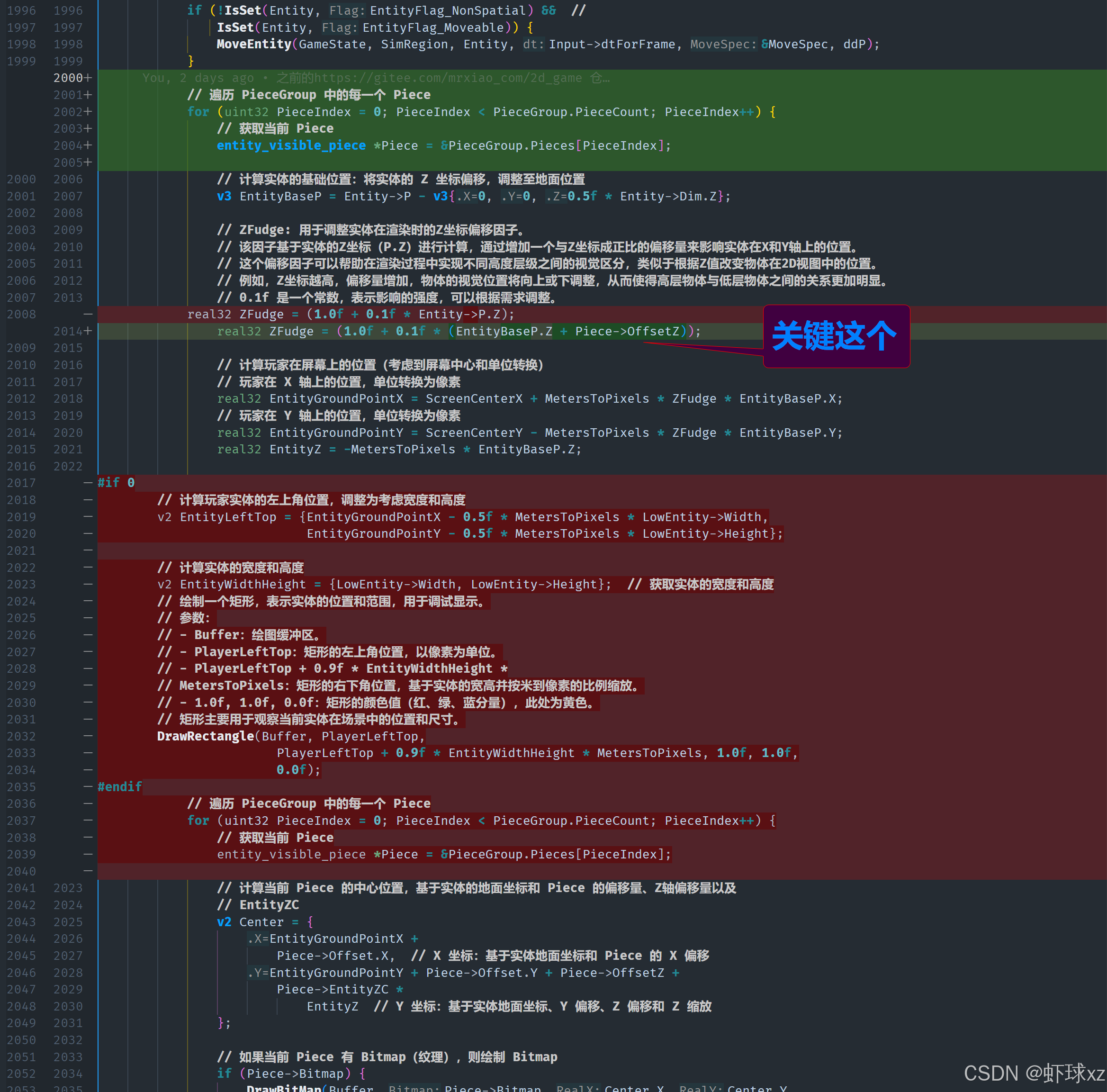Click the '};' closing Center initializer

(x=224, y=1023)
